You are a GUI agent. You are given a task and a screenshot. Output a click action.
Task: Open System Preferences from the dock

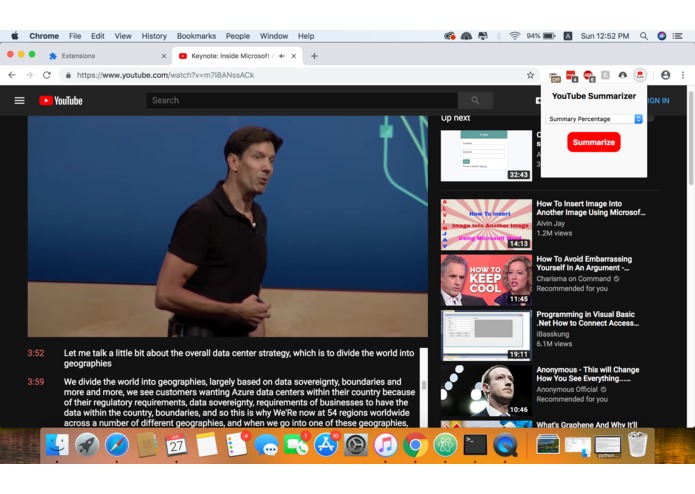pos(355,444)
